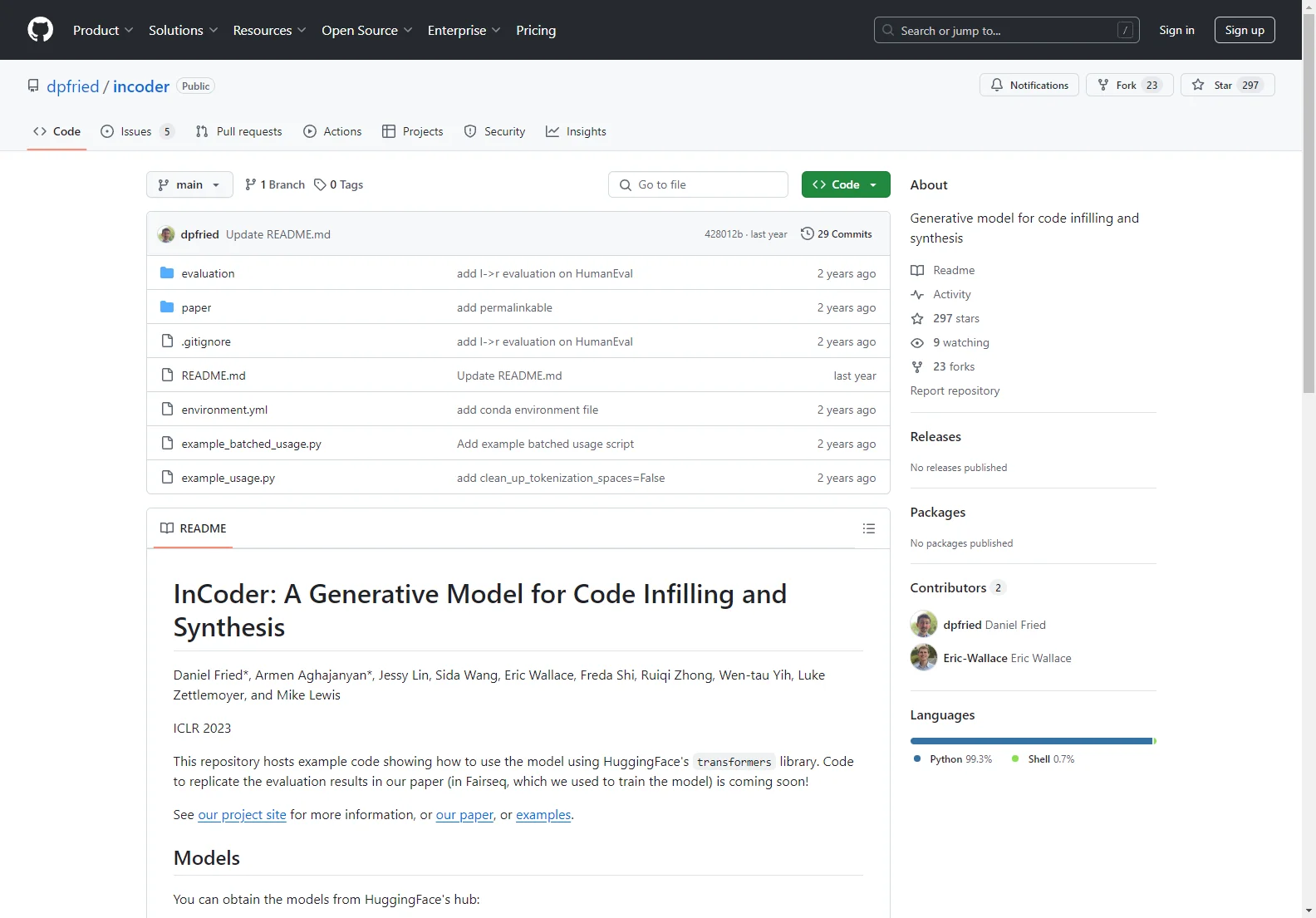Open the 'Update README.md' commit in README.md row

click(x=509, y=376)
